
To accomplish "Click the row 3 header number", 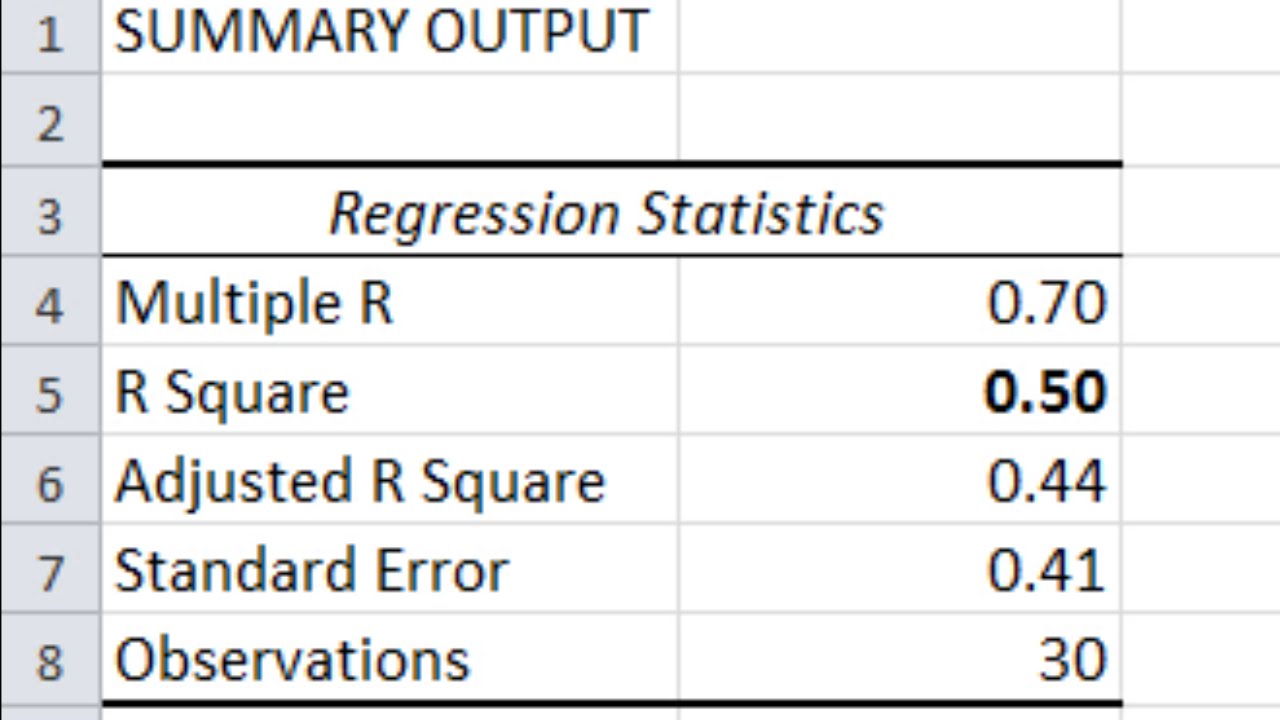I will [x=50, y=214].
